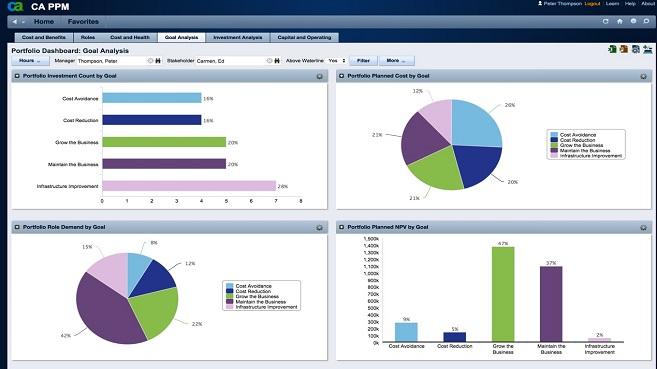Collapse the Portfolio Role Demand by Goal portlet

click(x=17, y=227)
